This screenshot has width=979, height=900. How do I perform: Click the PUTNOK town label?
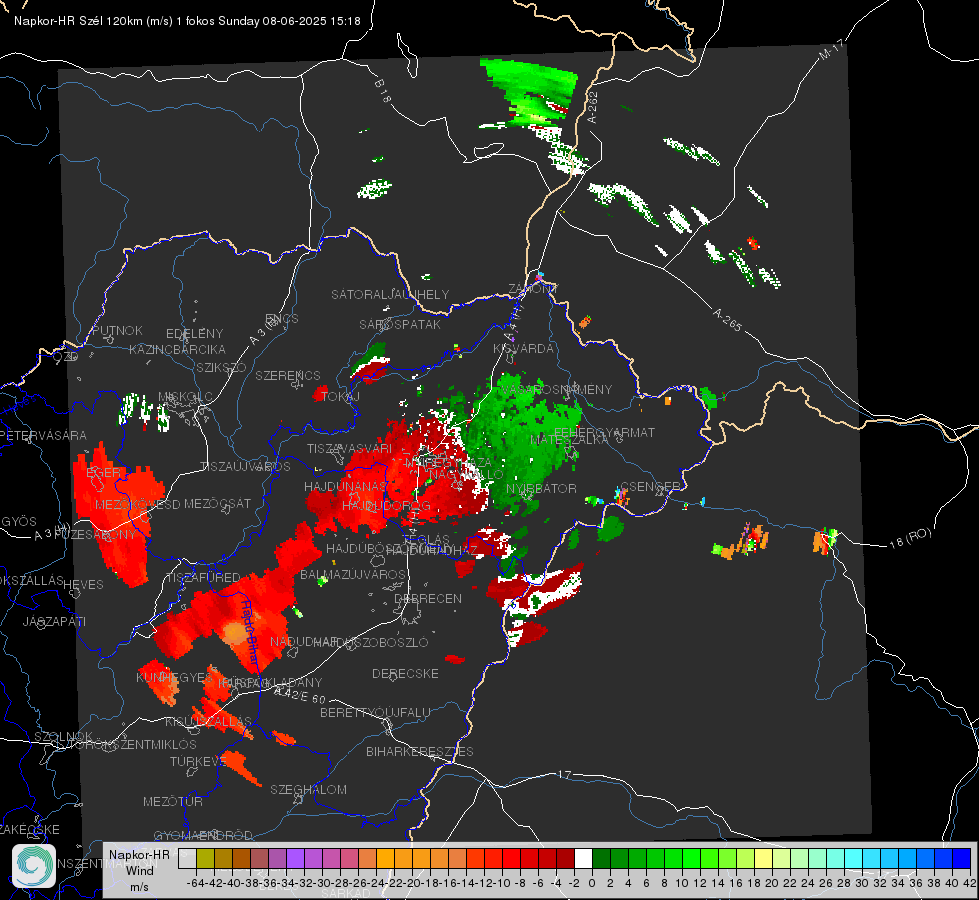[x=117, y=330]
